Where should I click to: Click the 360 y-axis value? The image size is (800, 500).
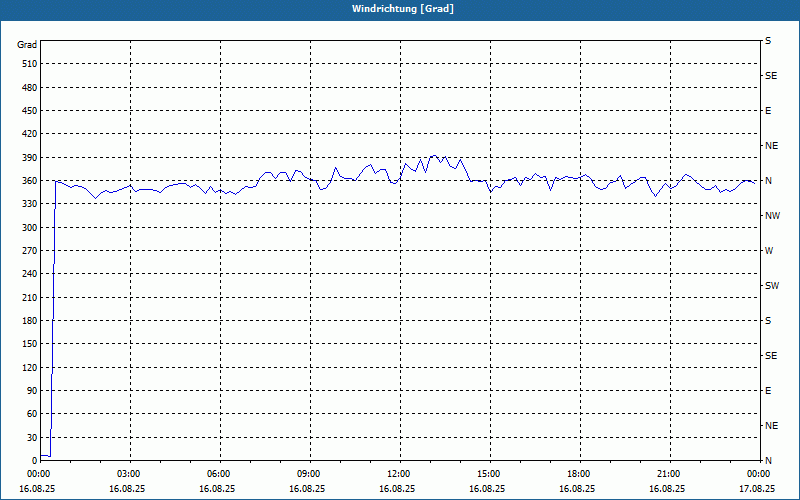pos(30,181)
